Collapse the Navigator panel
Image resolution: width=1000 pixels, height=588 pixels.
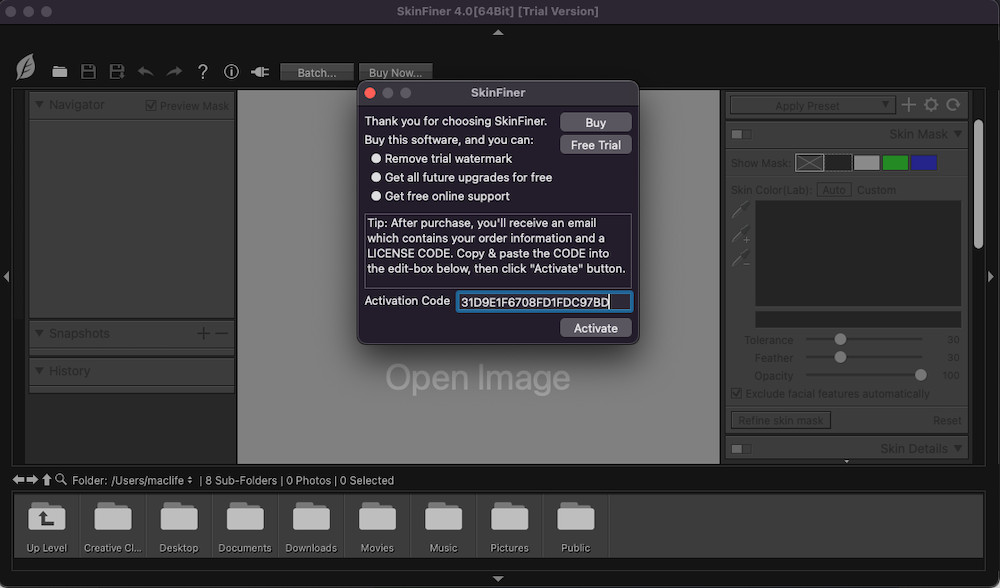click(x=39, y=104)
